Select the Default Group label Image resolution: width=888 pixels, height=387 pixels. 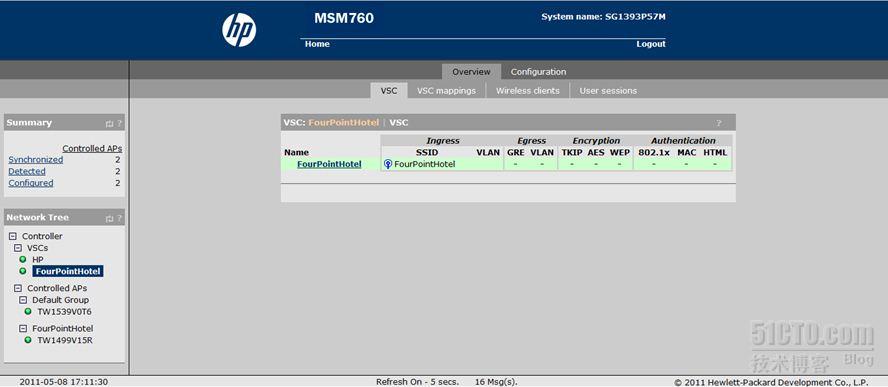[x=61, y=300]
